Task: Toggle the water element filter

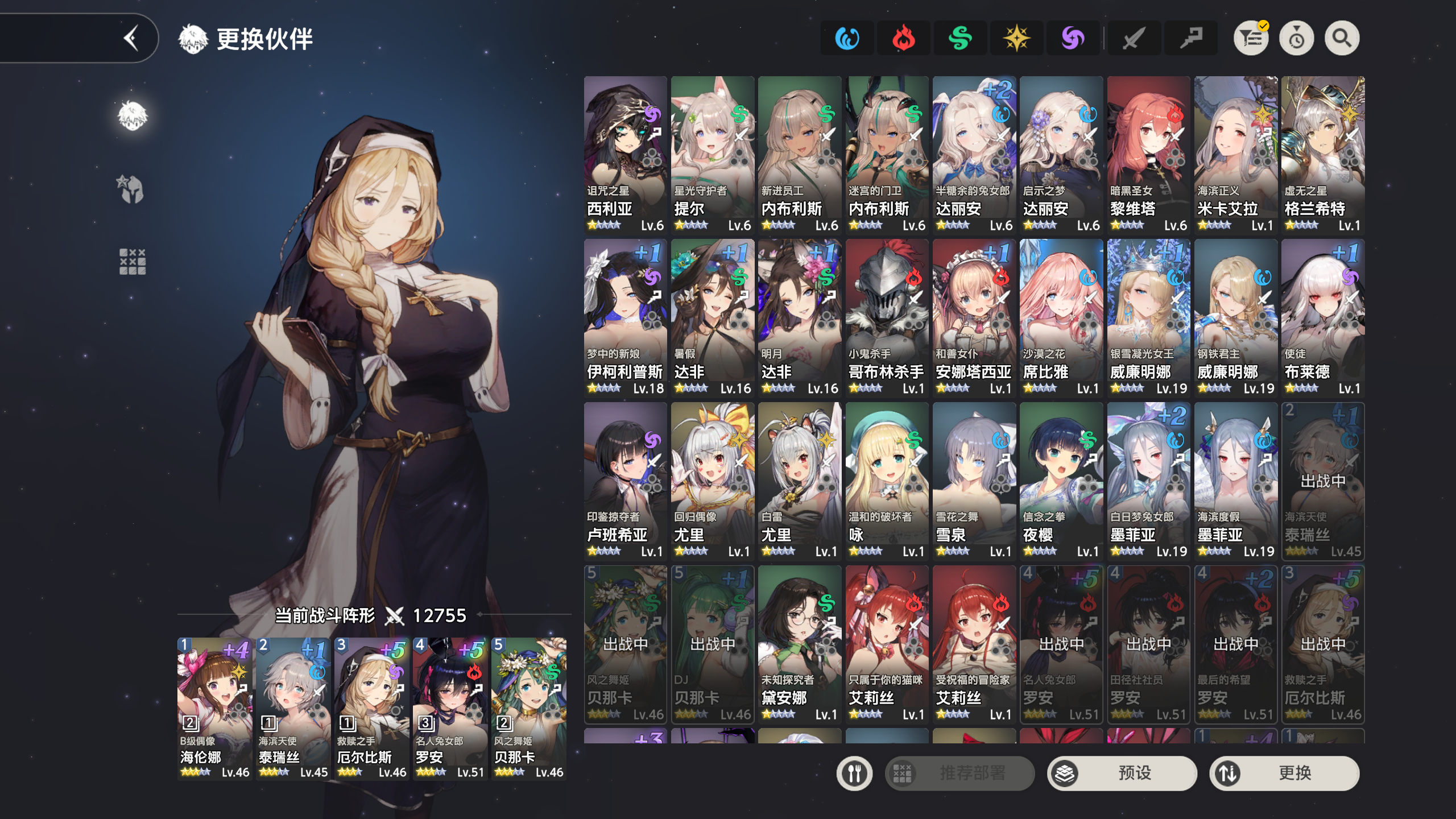Action: pyautogui.click(x=847, y=39)
